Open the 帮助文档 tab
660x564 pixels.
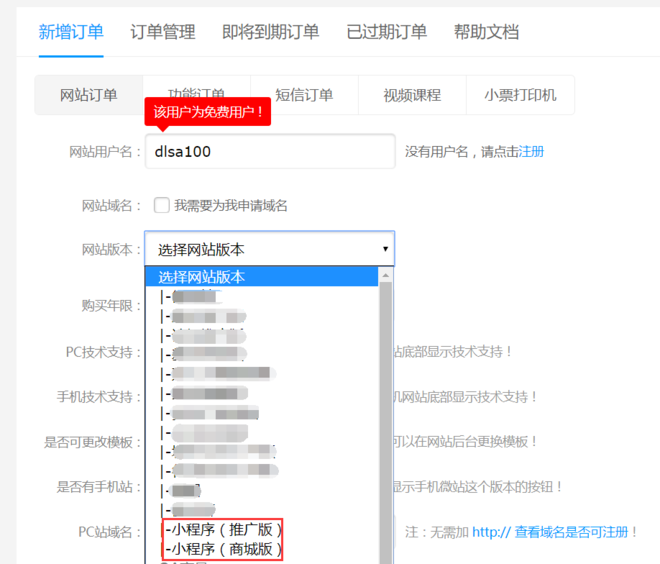pos(486,32)
